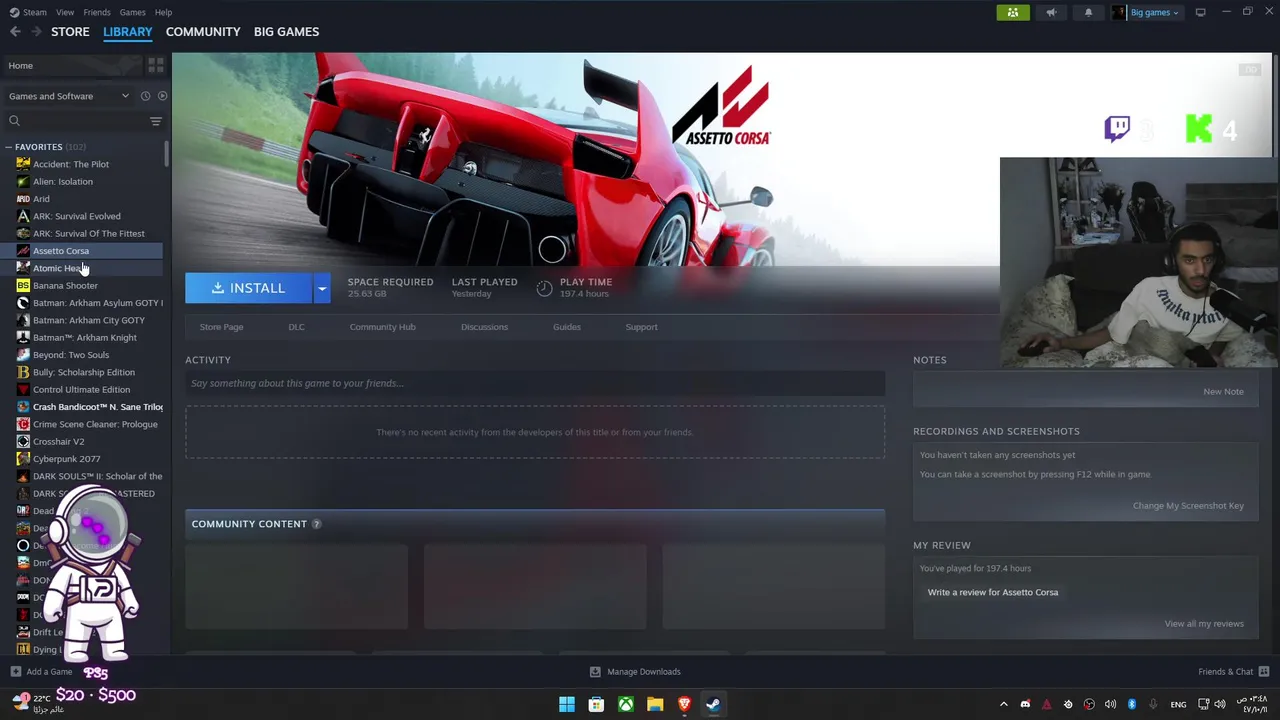
Task: Show hidden system tray icons chevron
Action: click(x=1003, y=705)
